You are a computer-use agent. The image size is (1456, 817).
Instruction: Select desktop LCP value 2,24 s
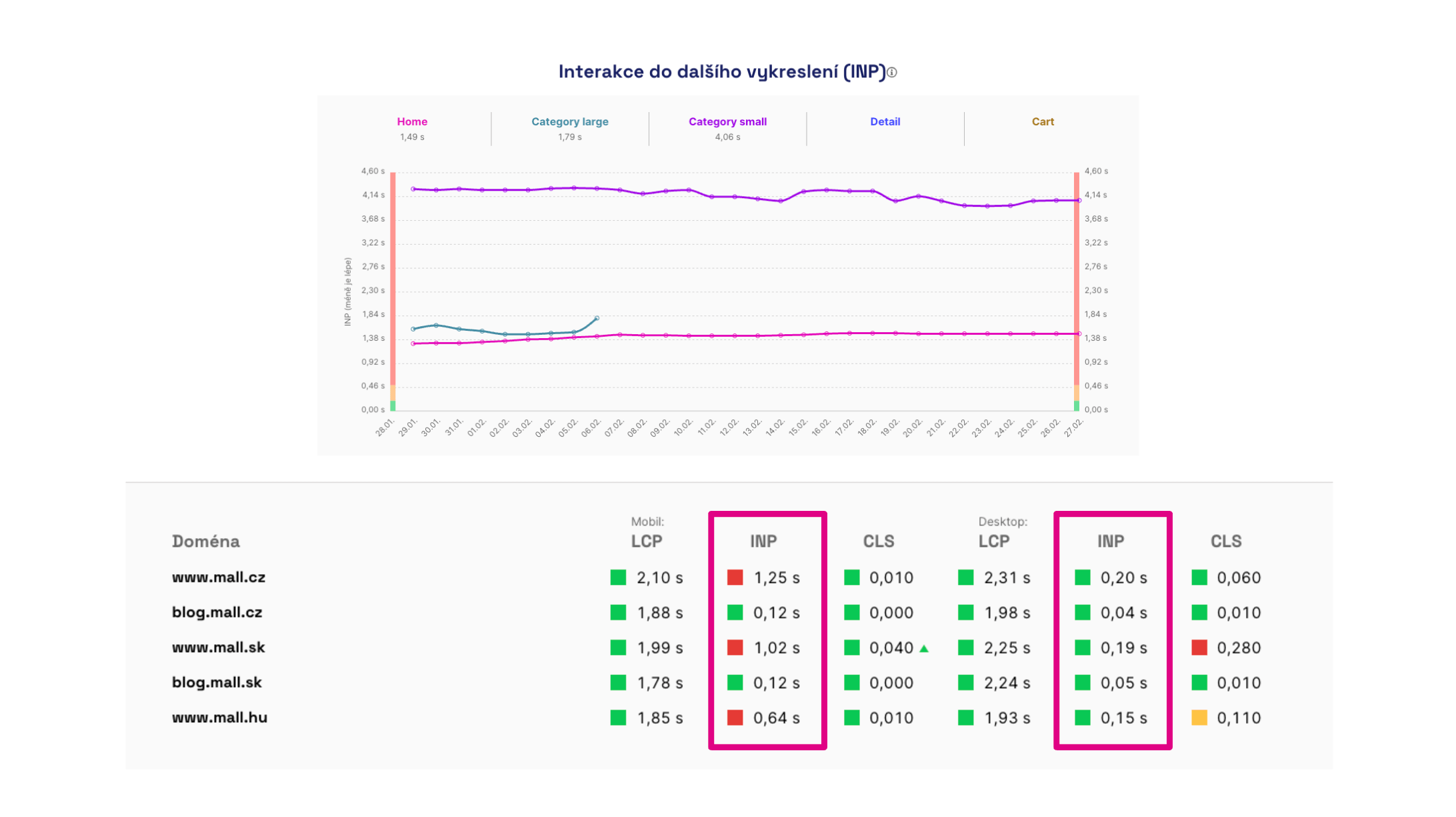pyautogui.click(x=1007, y=682)
